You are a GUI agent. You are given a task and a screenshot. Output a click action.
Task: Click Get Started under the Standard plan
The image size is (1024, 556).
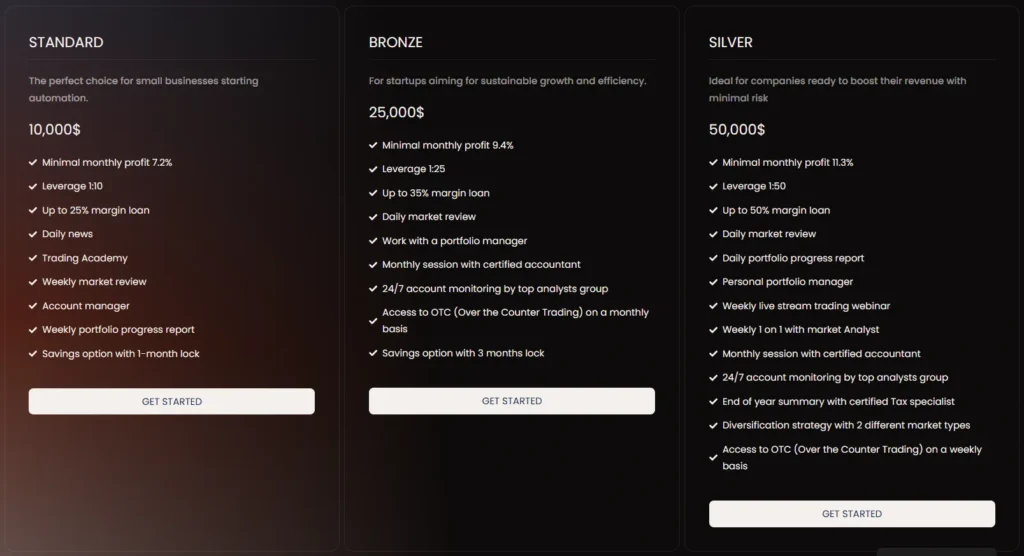(171, 401)
